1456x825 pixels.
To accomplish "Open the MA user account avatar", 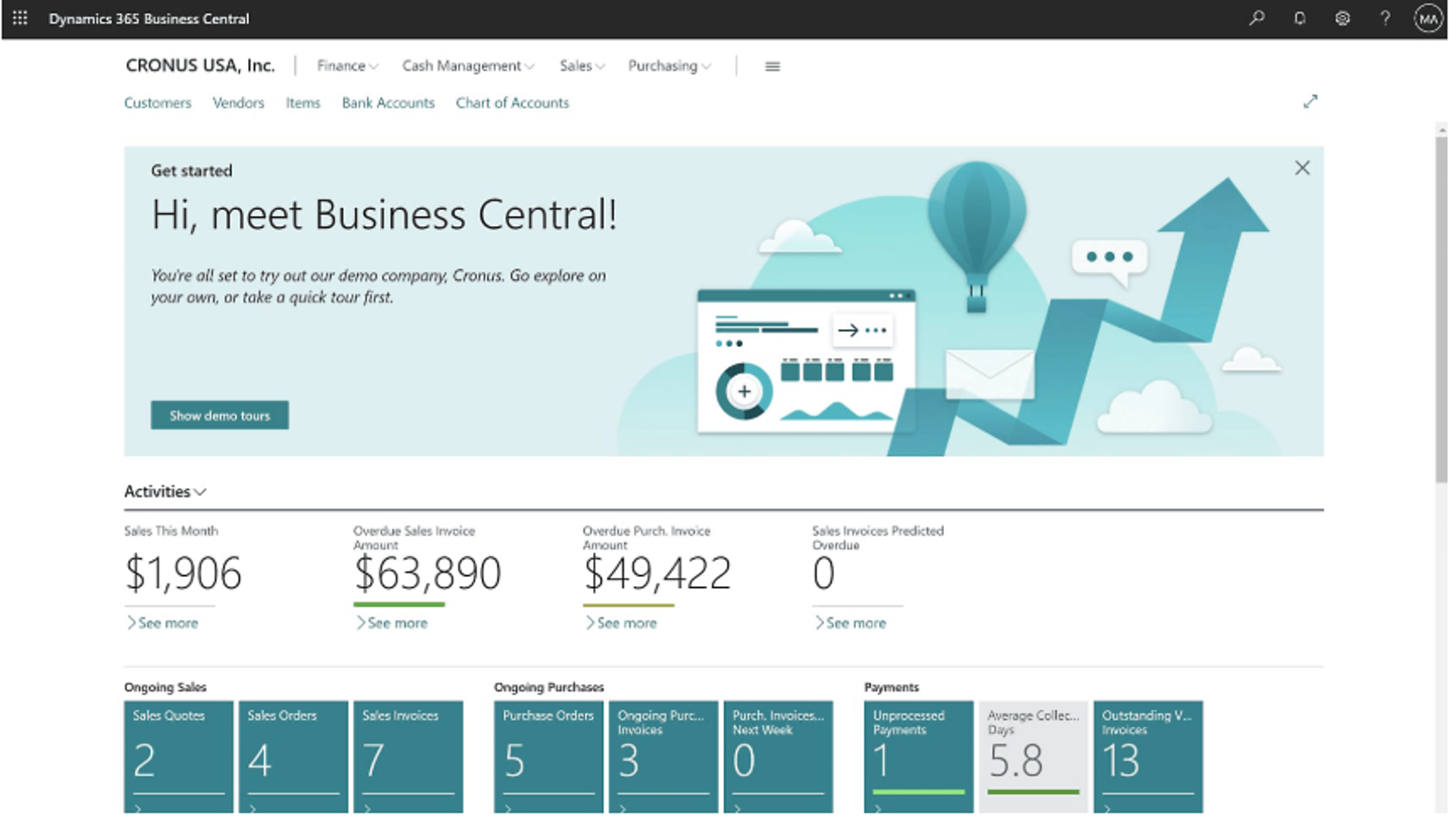I will click(1428, 18).
